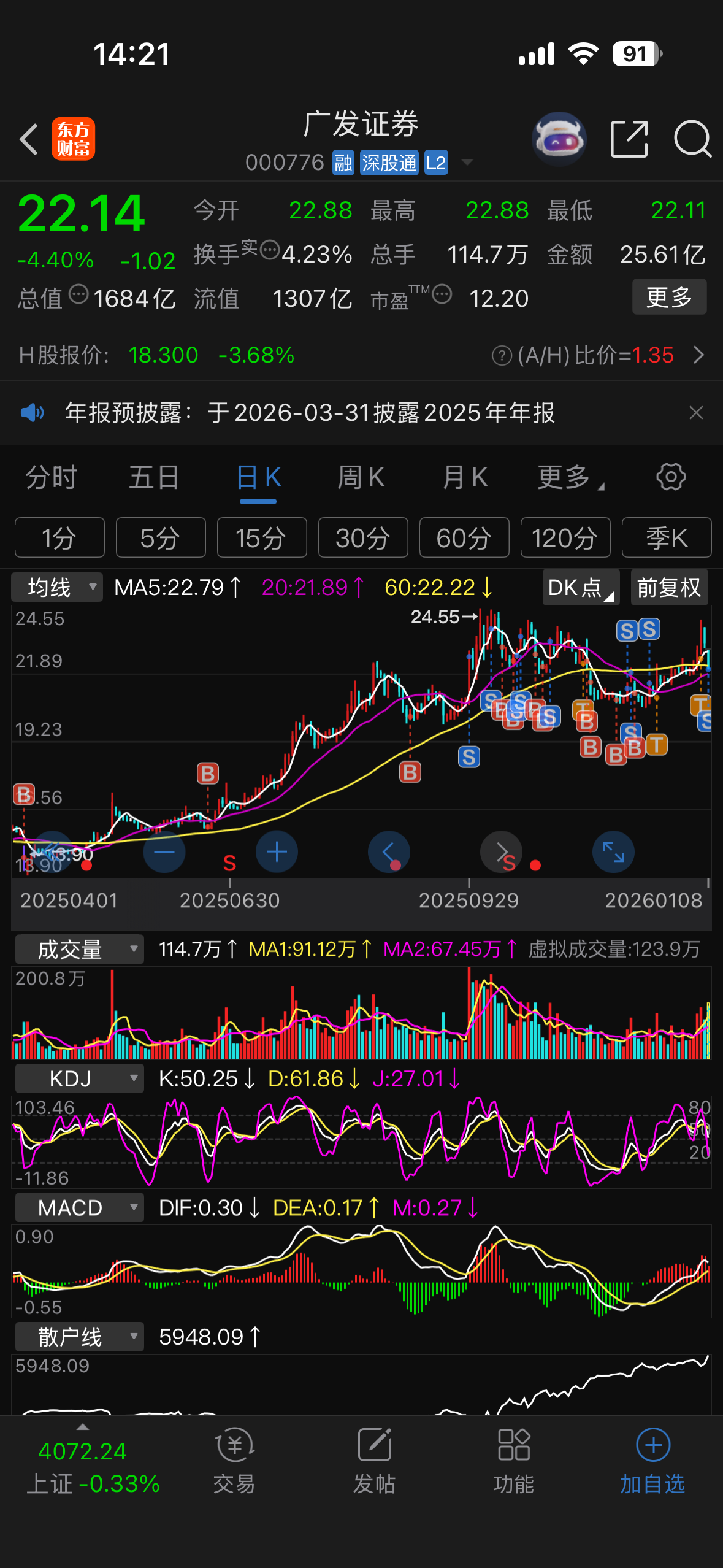The height and width of the screenshot is (1568, 723).
Task: Tap A/H ratio question mark icon
Action: [x=502, y=355]
